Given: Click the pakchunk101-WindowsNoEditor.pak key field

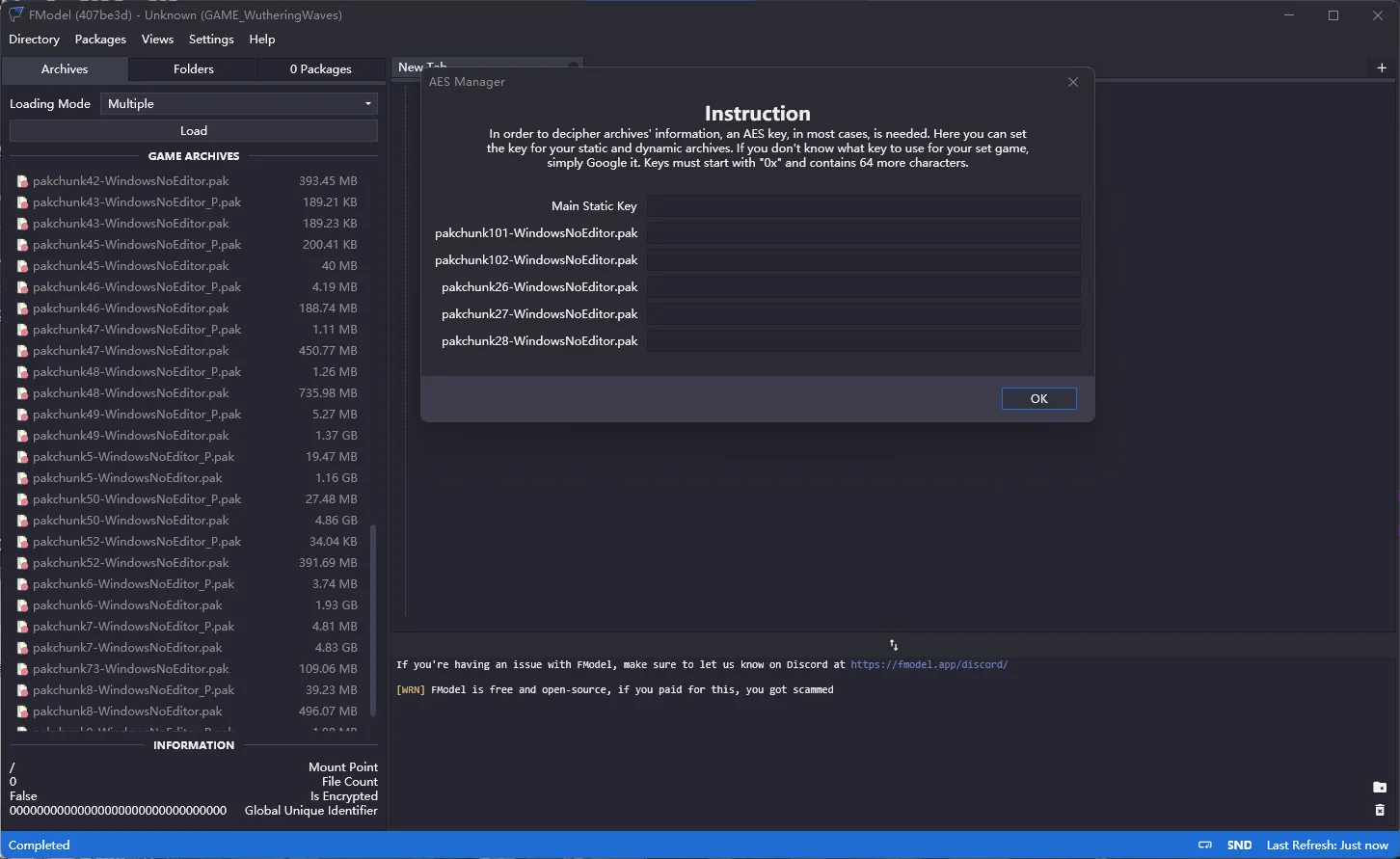Looking at the screenshot, I should click(x=864, y=233).
